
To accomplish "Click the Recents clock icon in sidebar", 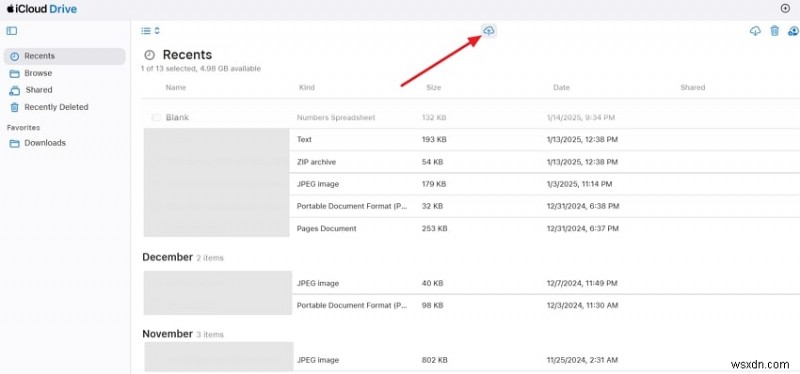I will (x=14, y=56).
